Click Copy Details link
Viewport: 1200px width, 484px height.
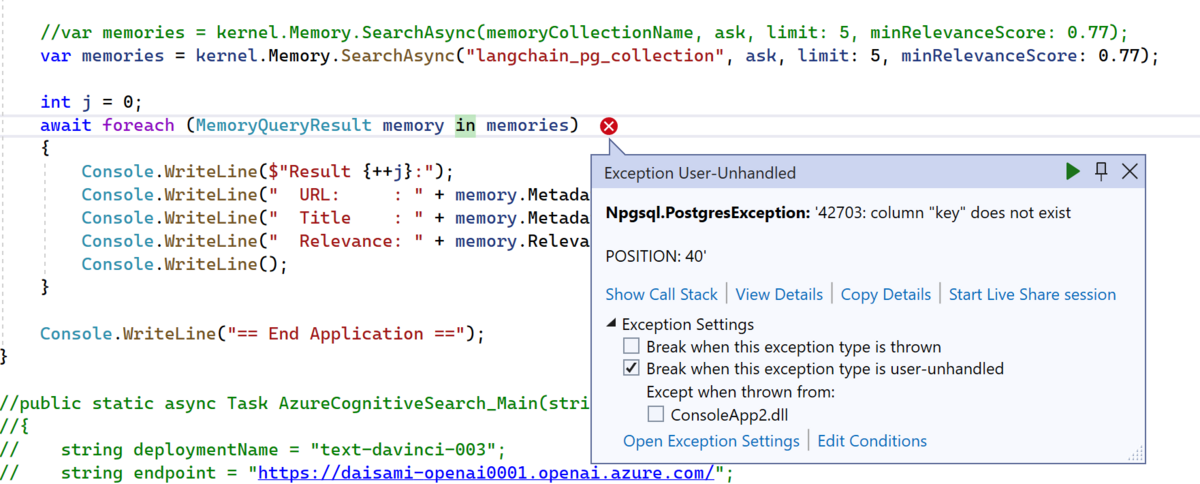pos(886,294)
